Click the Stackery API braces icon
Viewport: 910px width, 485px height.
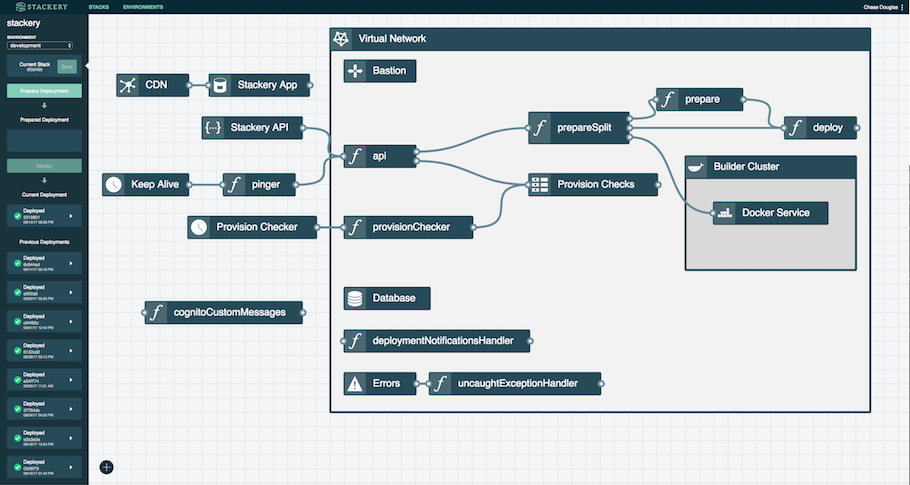coord(213,128)
